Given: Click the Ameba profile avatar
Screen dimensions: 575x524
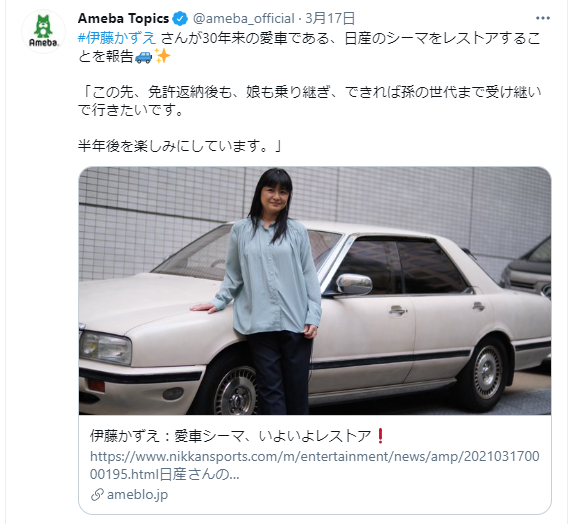Looking at the screenshot, I should point(43,31).
